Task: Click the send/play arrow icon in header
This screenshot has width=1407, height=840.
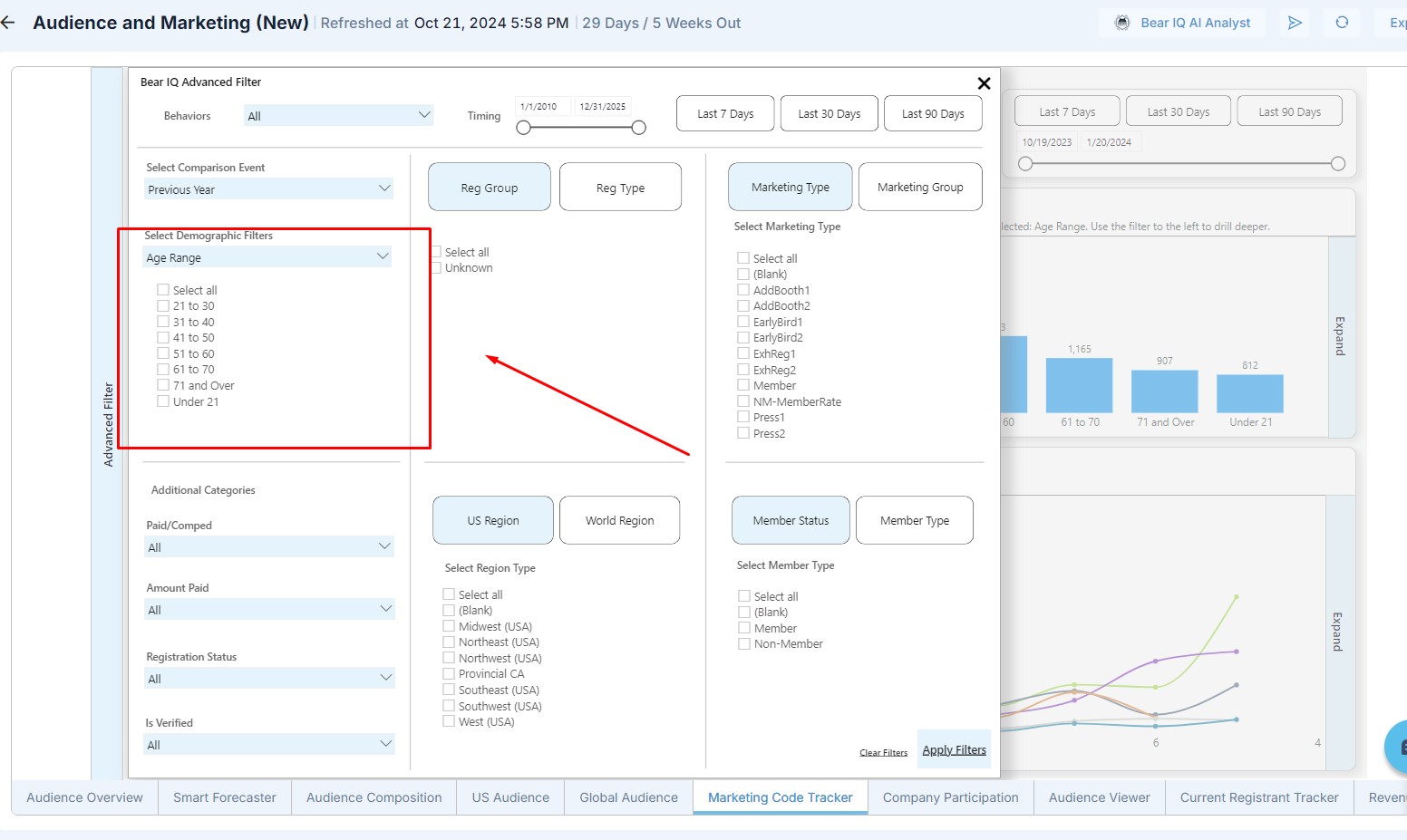Action: [x=1295, y=23]
